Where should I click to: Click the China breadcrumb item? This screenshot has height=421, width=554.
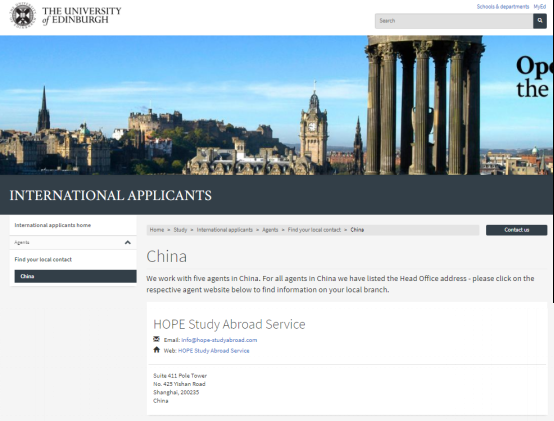pyautogui.click(x=357, y=230)
